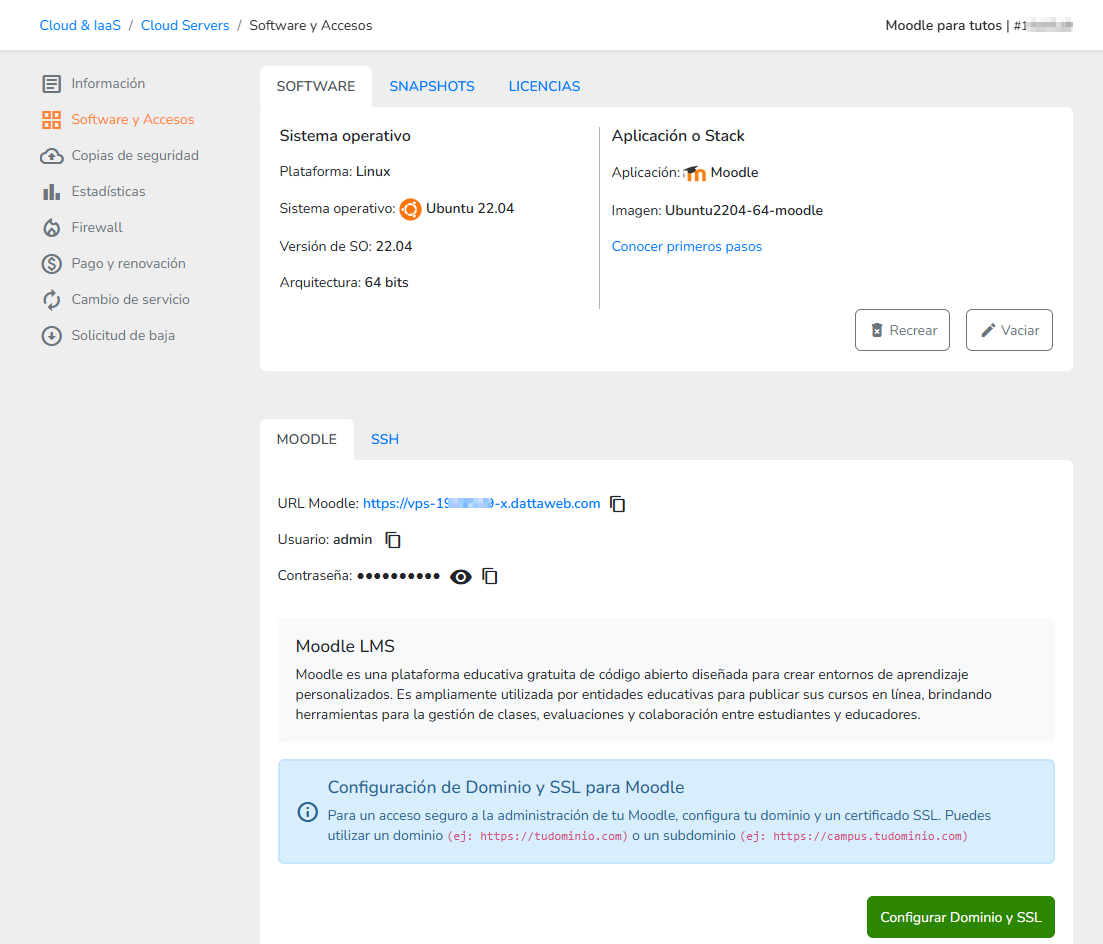Go to Copias de seguridad
This screenshot has height=944, width=1103.
click(x=135, y=155)
